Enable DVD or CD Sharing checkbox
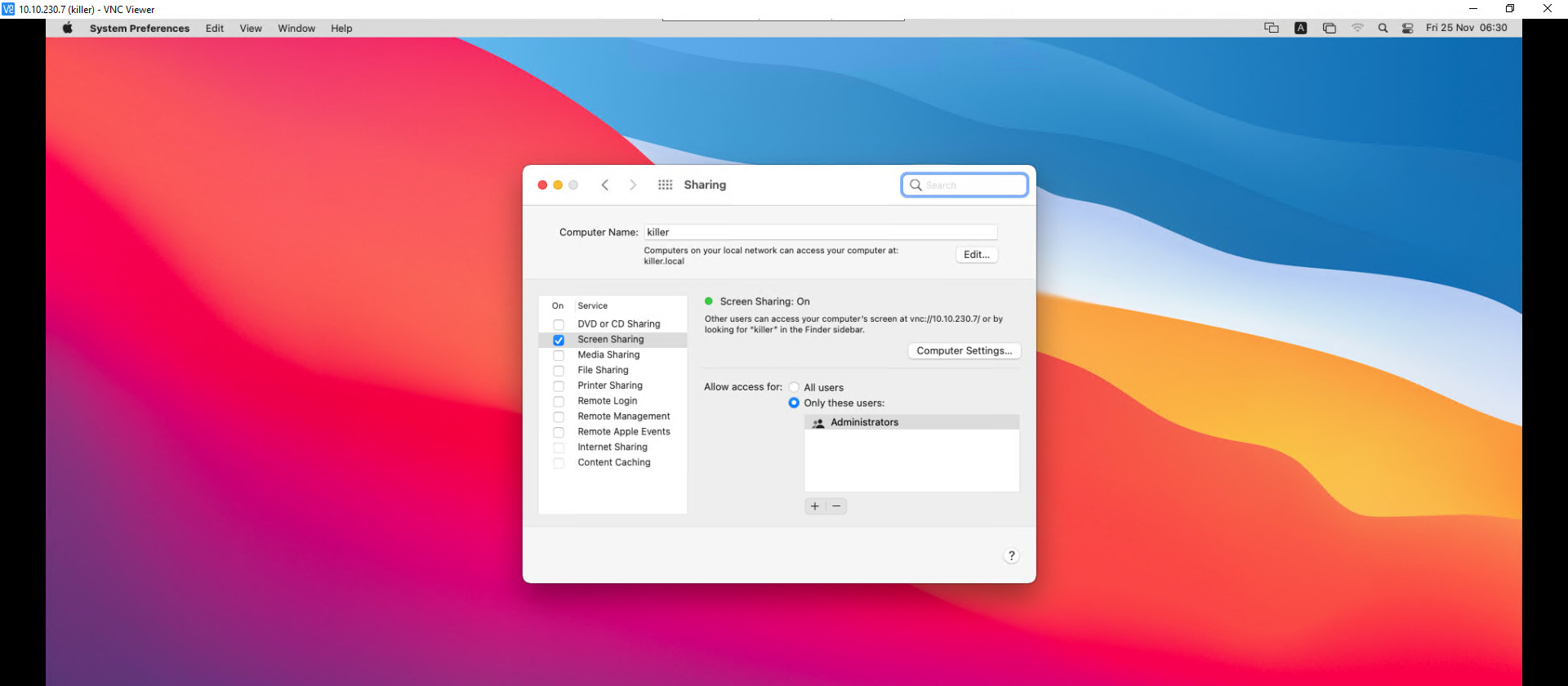Viewport: 1568px width, 686px height. tap(559, 325)
